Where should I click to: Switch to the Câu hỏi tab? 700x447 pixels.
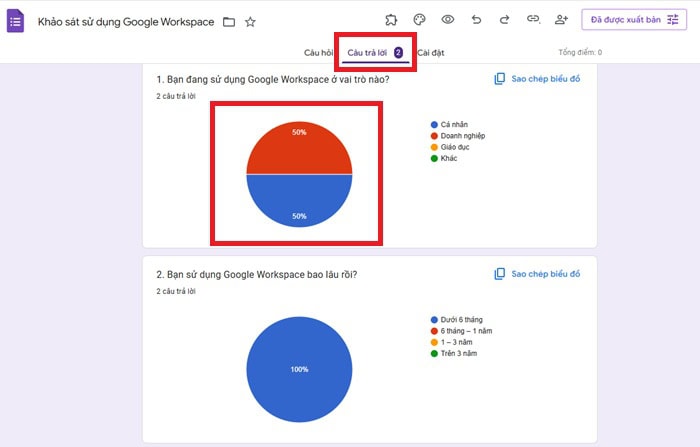[319, 52]
